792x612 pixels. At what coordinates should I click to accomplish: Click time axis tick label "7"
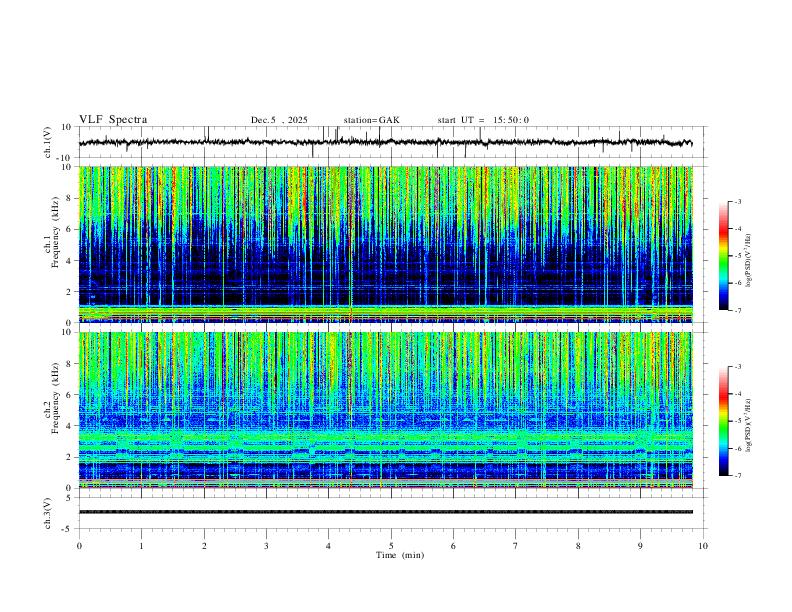(516, 546)
